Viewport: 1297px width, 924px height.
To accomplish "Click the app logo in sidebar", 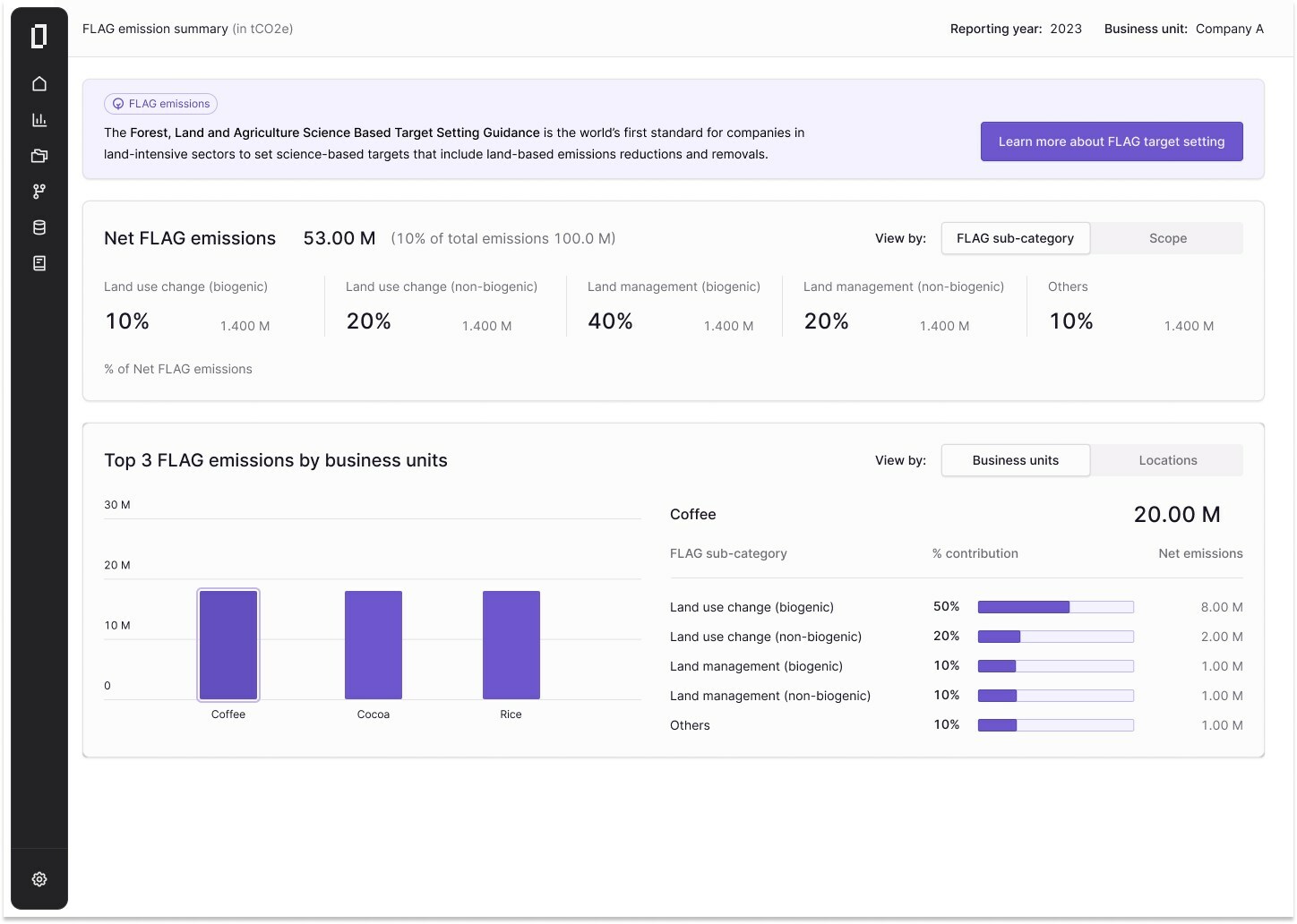I will pos(39,37).
